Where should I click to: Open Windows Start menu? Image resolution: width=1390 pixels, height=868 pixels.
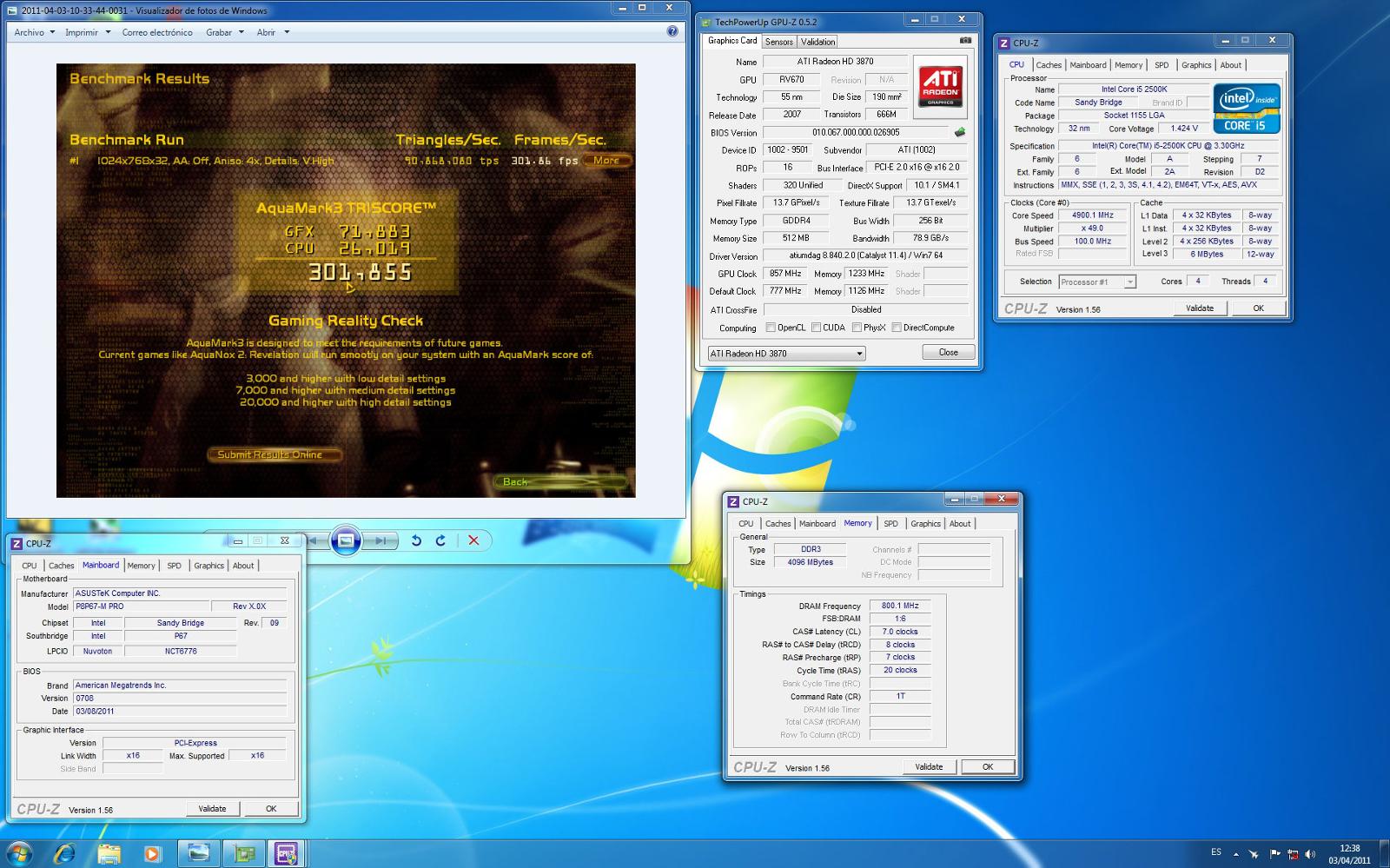tap(19, 853)
